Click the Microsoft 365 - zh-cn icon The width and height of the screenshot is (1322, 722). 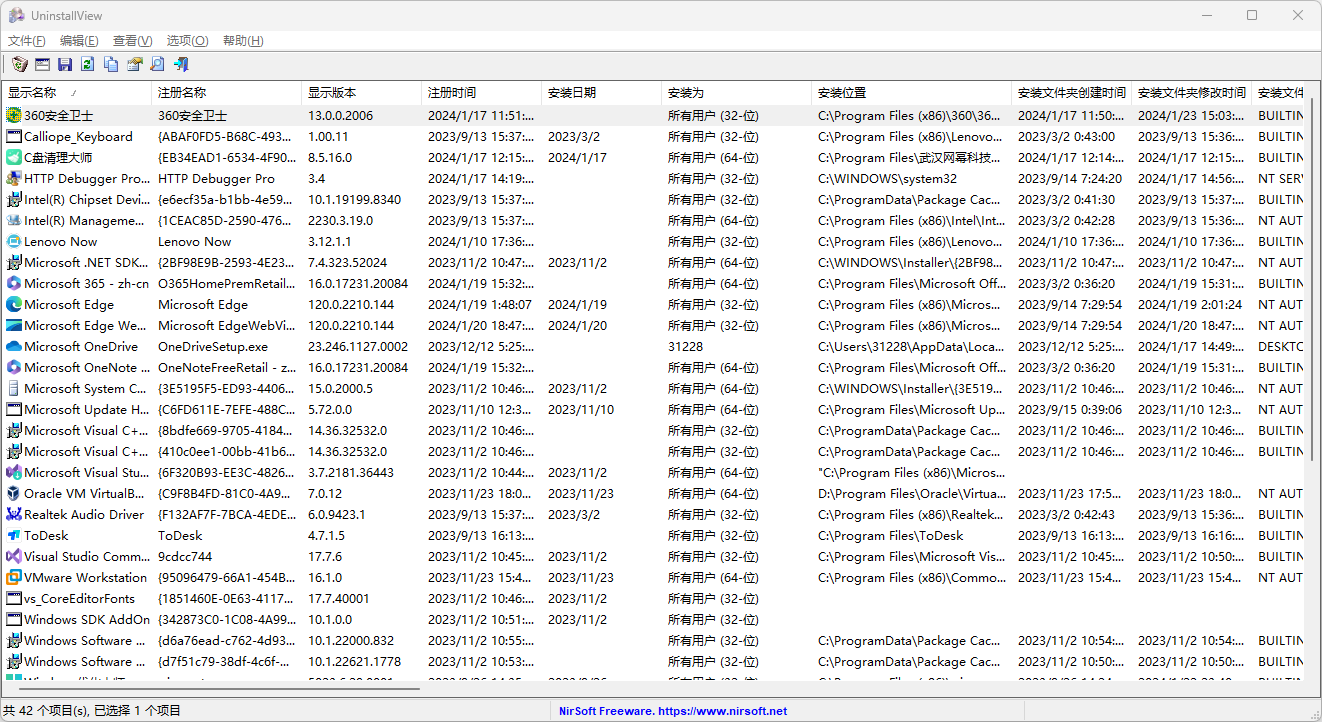pyautogui.click(x=14, y=284)
